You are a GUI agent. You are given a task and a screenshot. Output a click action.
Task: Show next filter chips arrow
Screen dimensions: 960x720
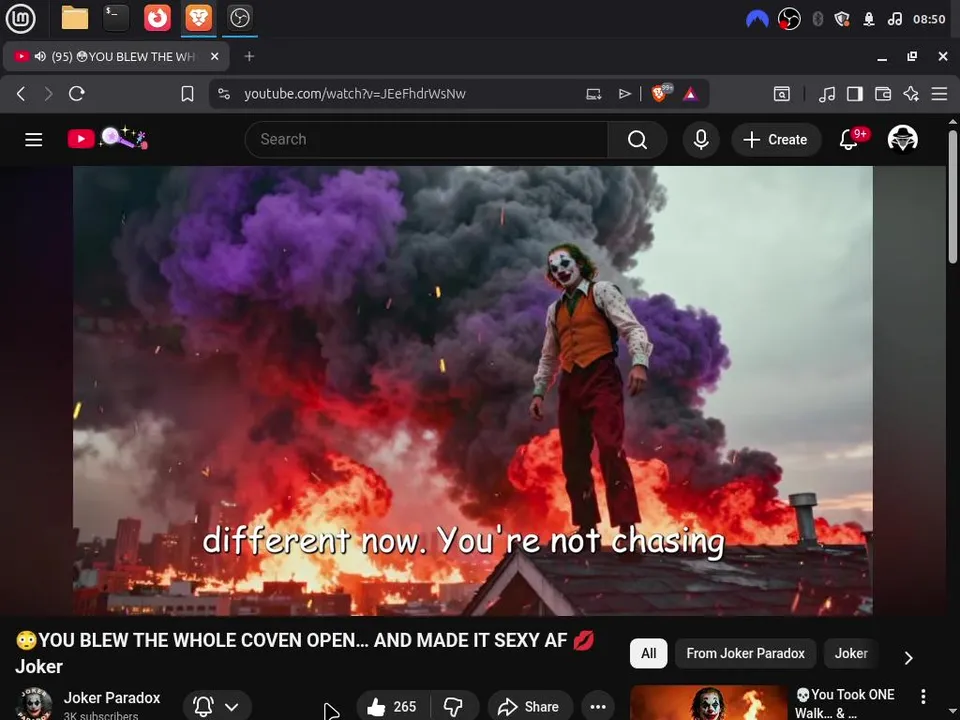point(909,658)
